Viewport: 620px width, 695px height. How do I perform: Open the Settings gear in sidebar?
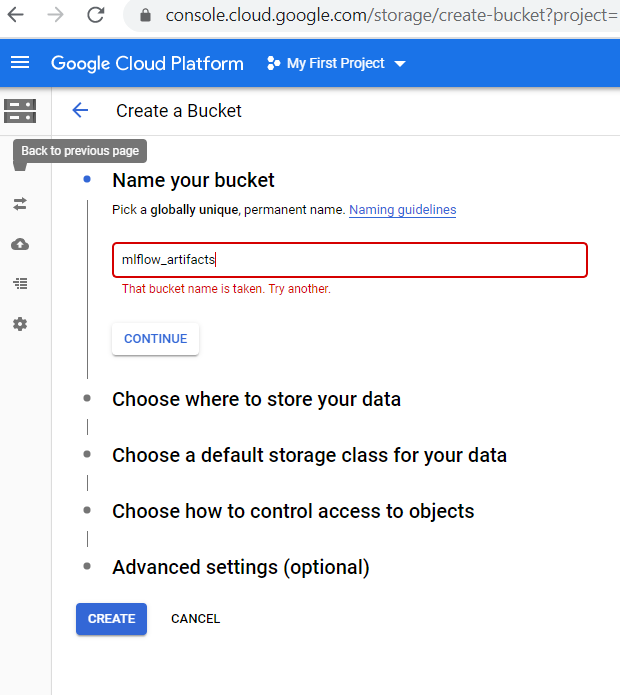tap(20, 324)
